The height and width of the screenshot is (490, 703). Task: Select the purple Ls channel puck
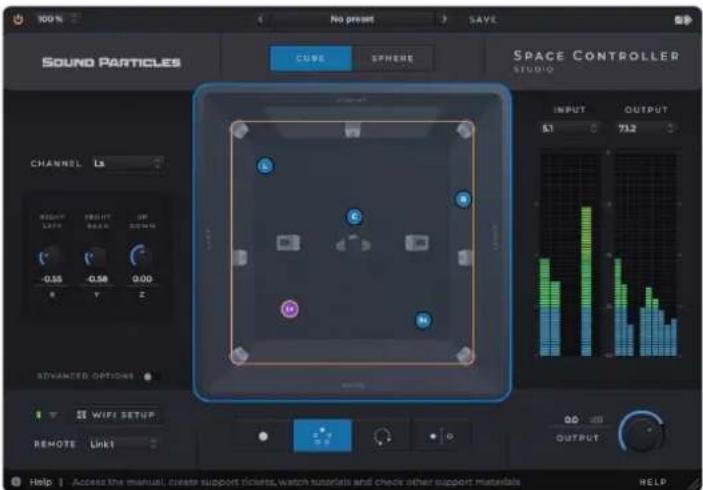(x=290, y=309)
